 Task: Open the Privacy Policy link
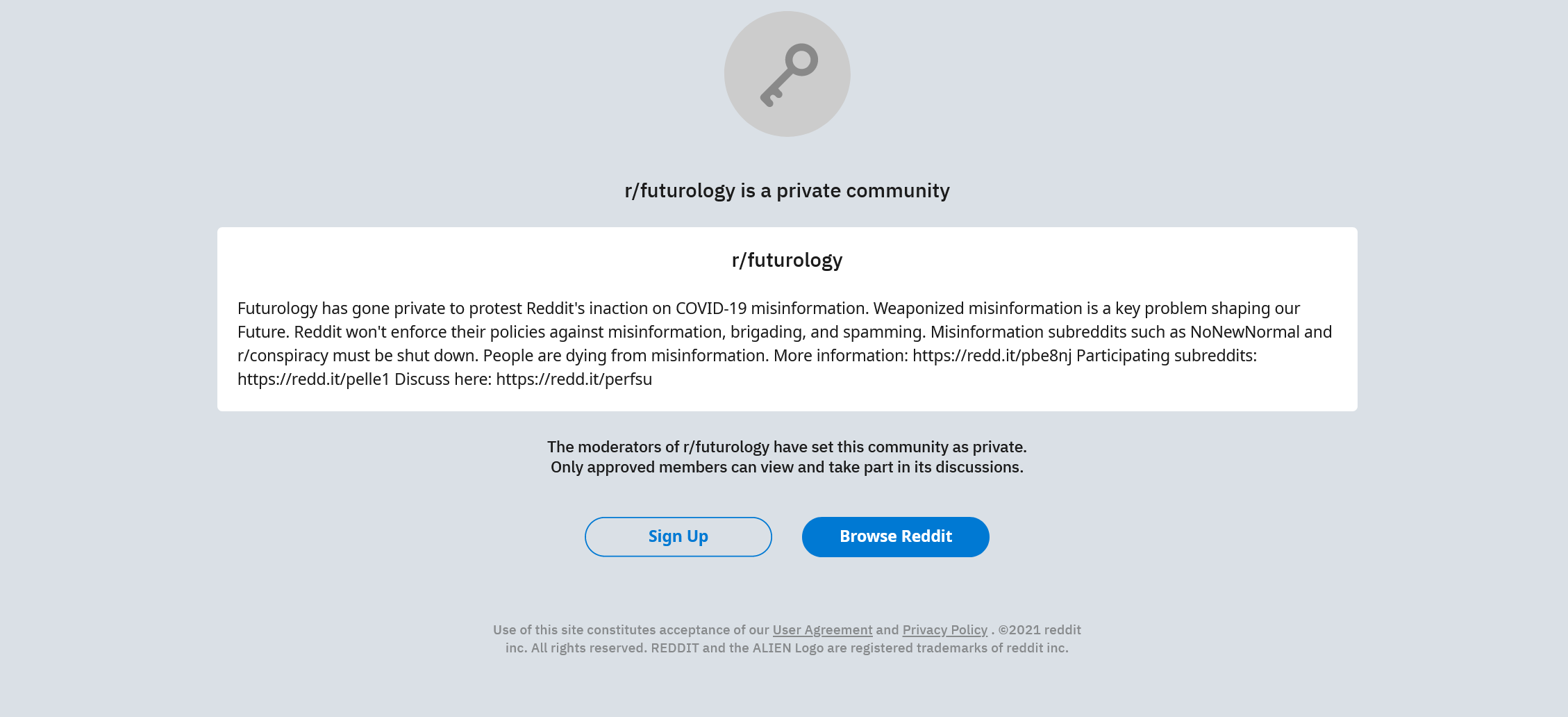pos(944,629)
